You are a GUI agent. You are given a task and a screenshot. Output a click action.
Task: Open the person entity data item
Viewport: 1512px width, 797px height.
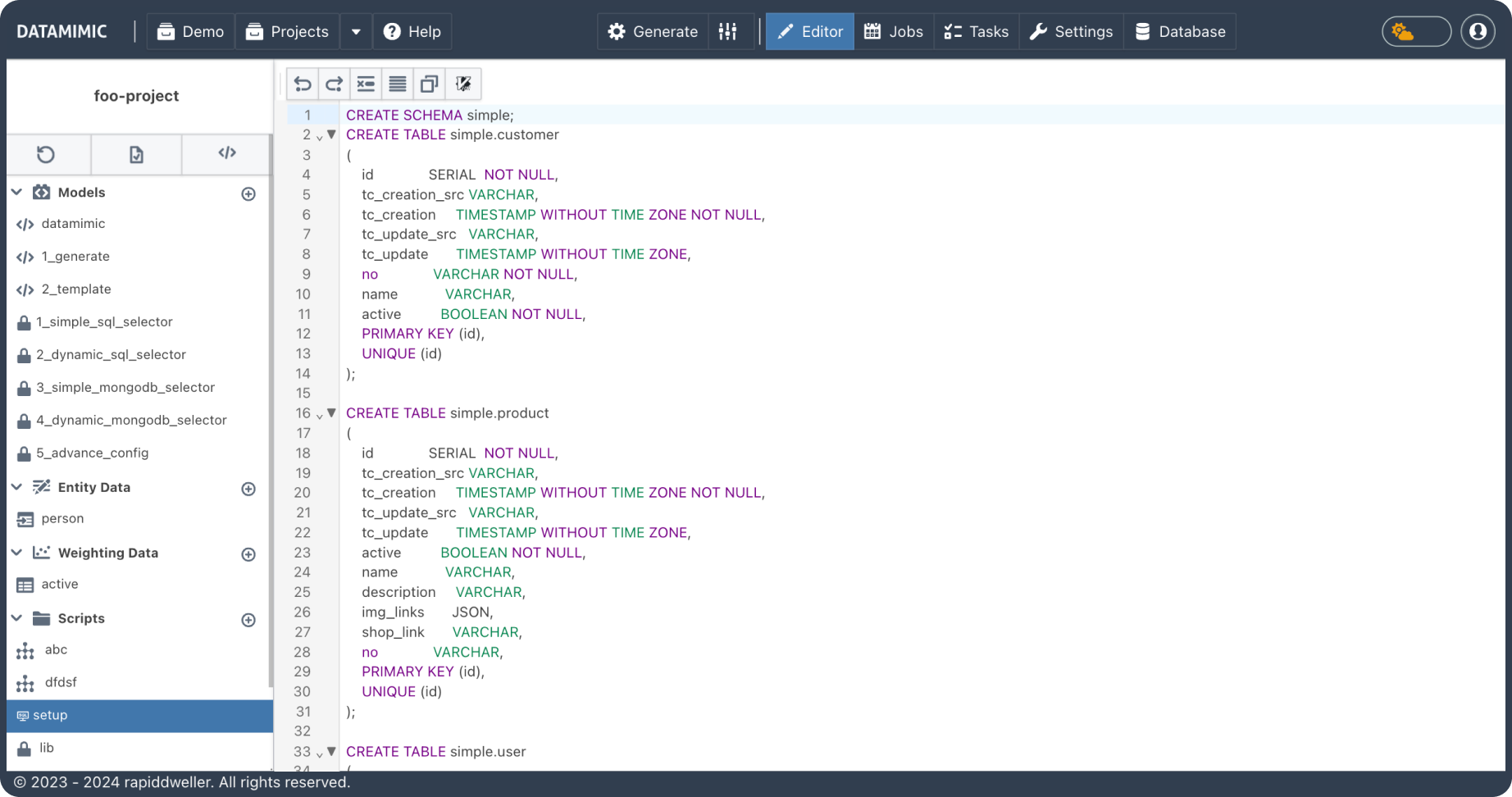point(62,519)
